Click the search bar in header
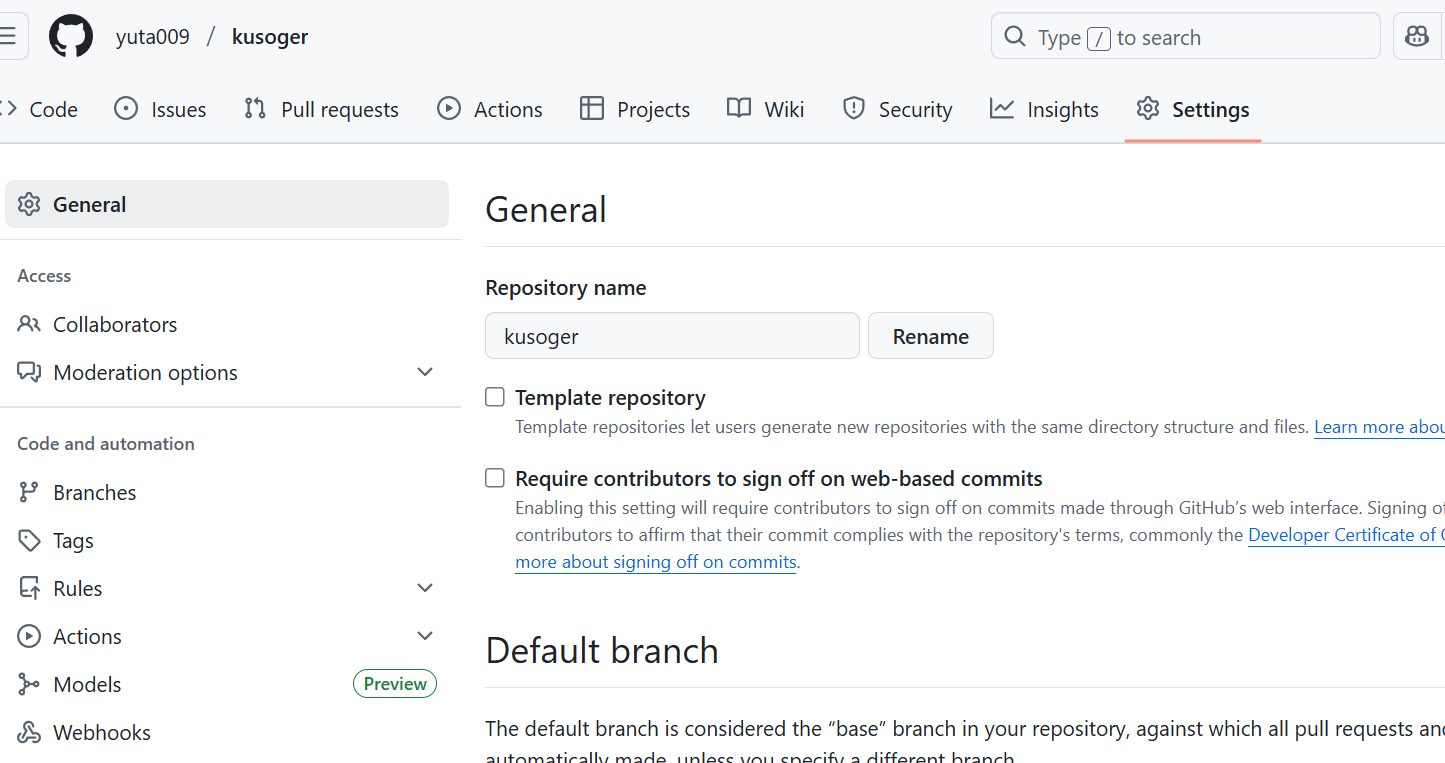This screenshot has width=1445, height=763. [x=1185, y=37]
